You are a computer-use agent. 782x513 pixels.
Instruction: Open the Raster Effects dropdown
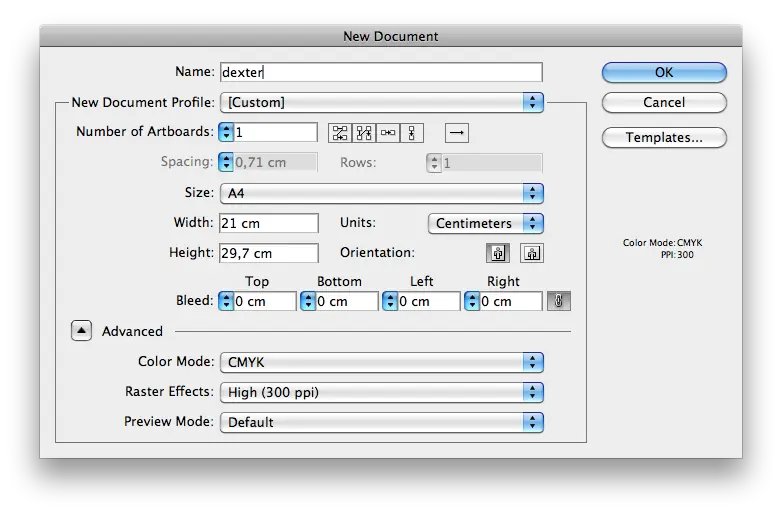(382, 392)
